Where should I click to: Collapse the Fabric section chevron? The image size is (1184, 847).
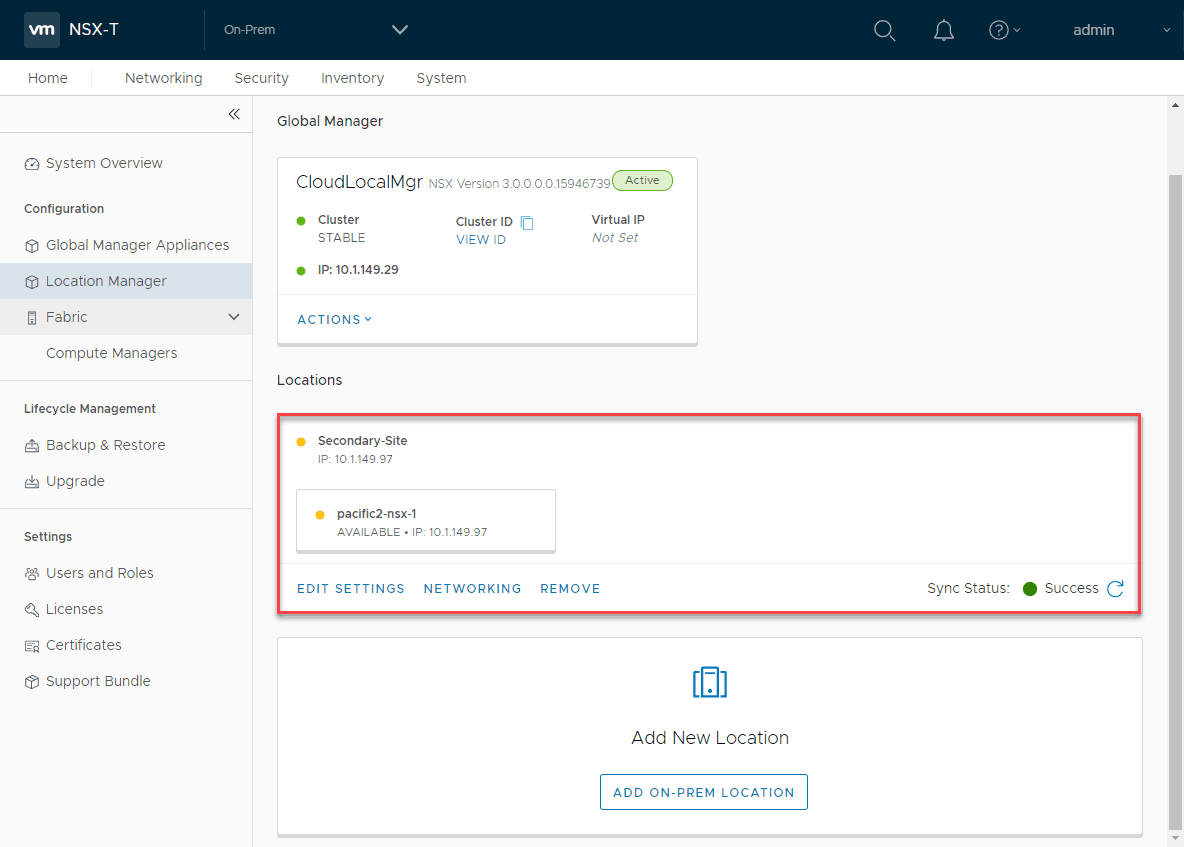(233, 317)
